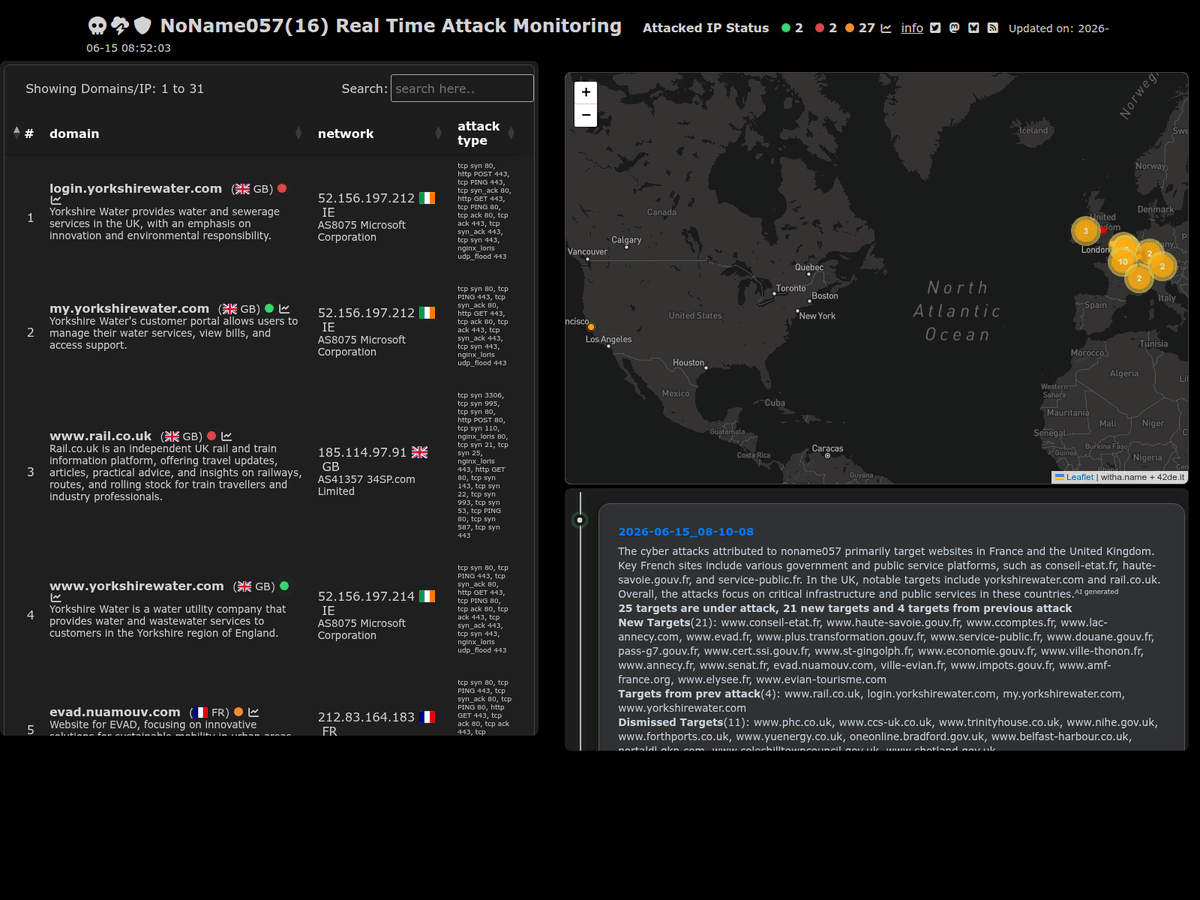Click UK flag next to www.rail.co.uk
1200x900 pixels.
coord(172,437)
